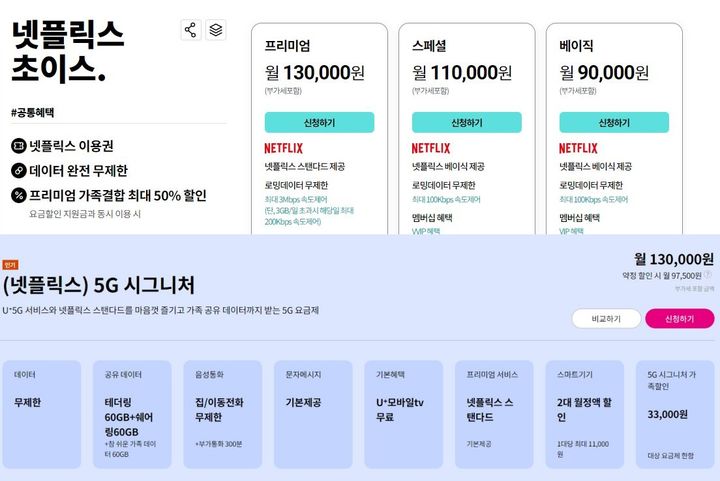
Task: Click 넷플릭스 베이식 제공 in 베이직 card
Action: [x=596, y=167]
